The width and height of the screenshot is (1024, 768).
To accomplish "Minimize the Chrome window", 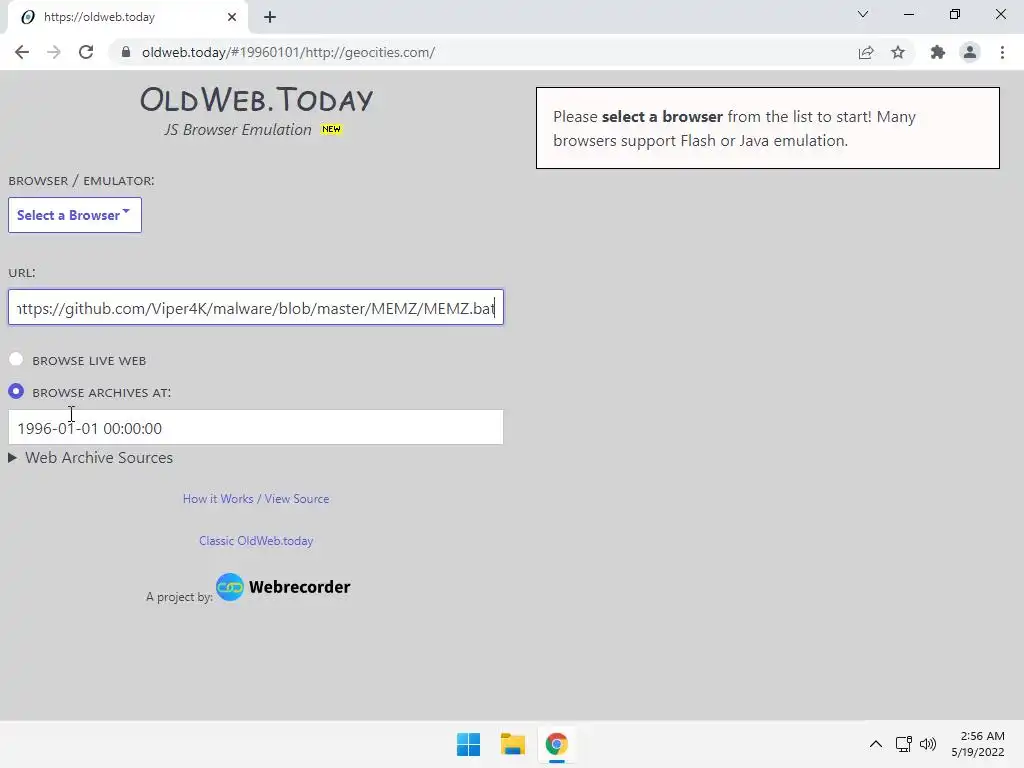I will 908,14.
